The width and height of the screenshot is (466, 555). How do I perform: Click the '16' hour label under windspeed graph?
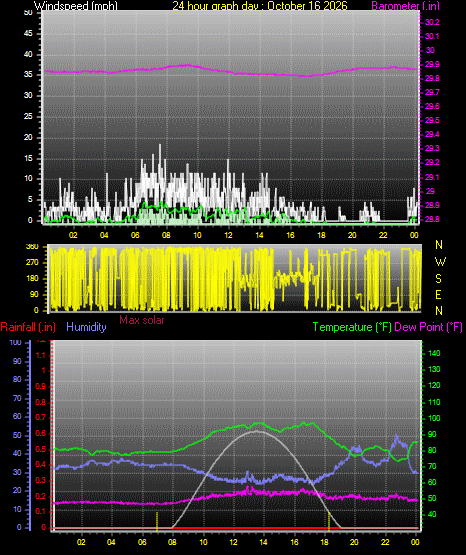(290, 235)
